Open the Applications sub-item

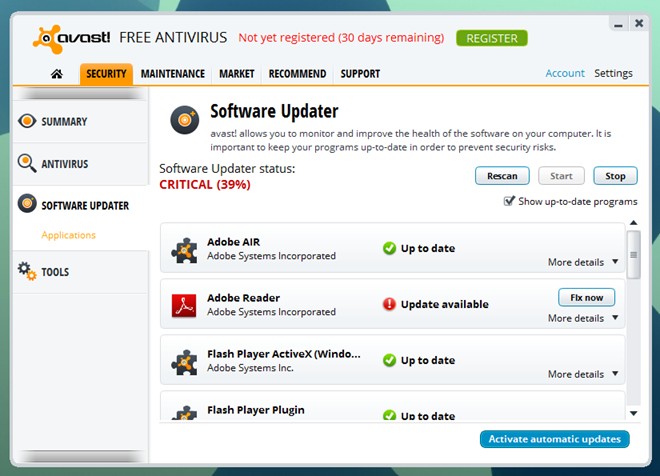point(69,235)
